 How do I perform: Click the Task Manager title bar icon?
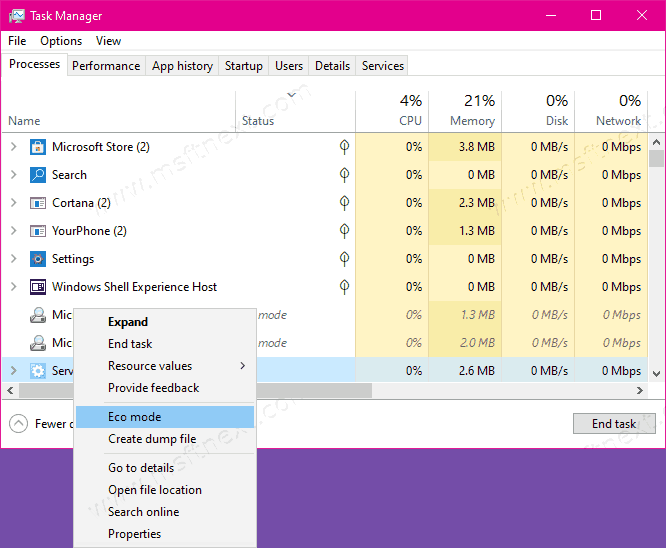[x=17, y=16]
